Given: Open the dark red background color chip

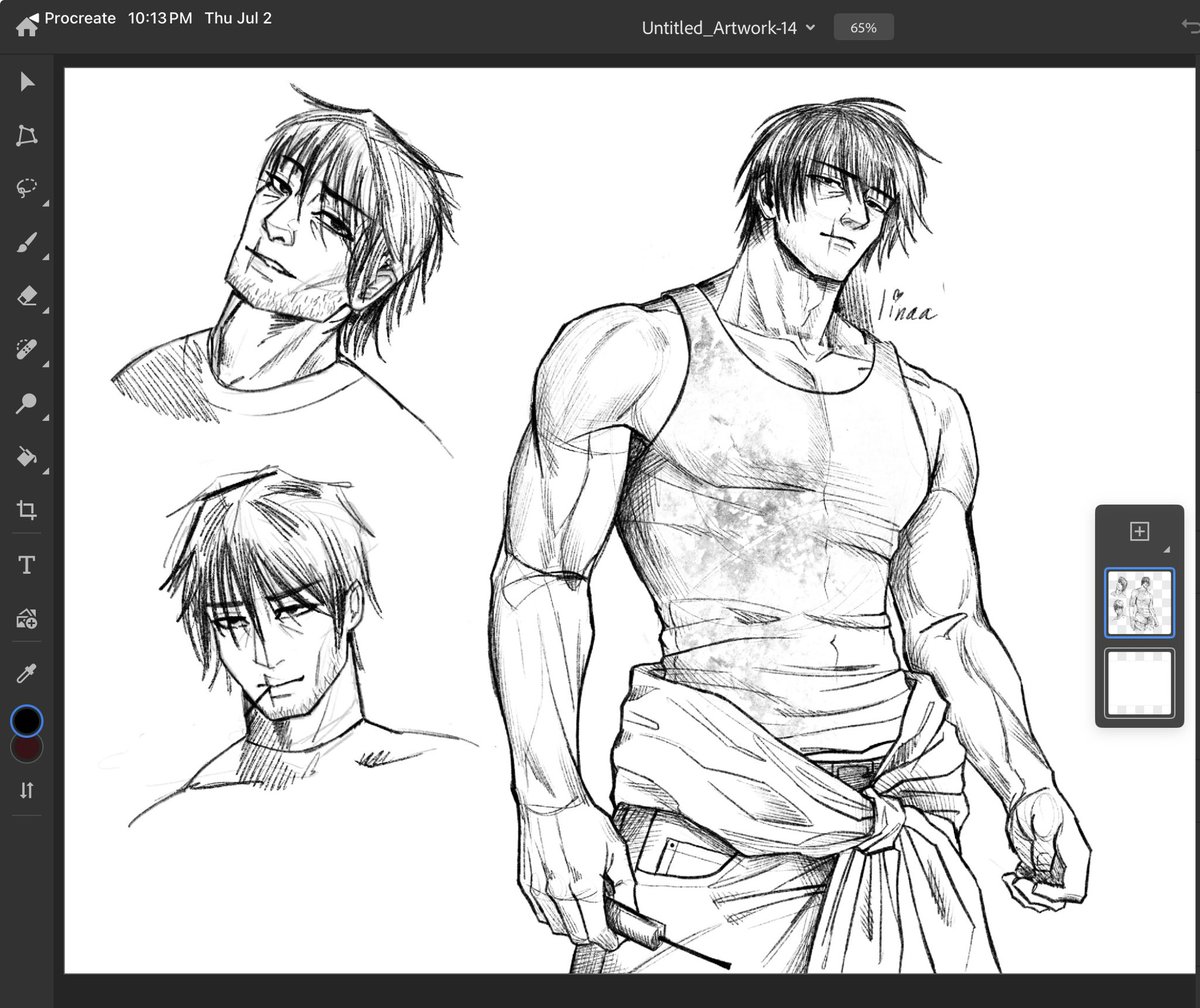Looking at the screenshot, I should tap(27, 749).
